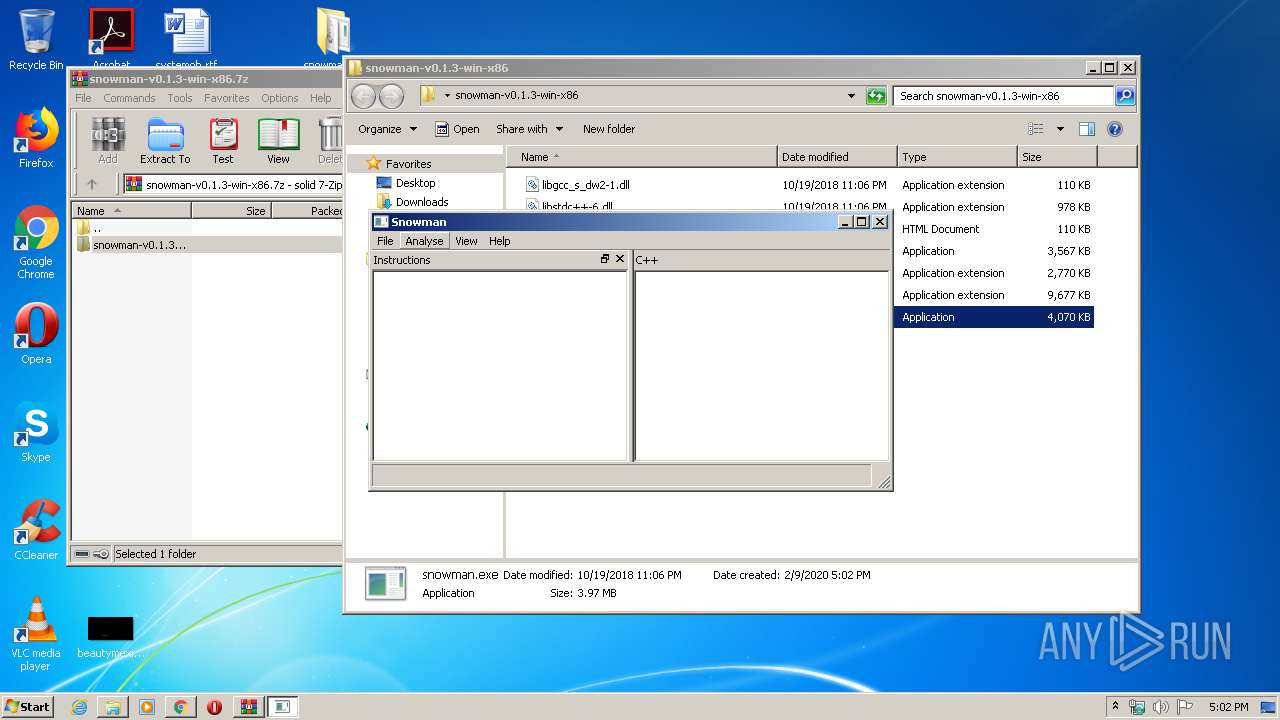Image resolution: width=1280 pixels, height=720 pixels.
Task: Click the Delete icon in WinRAR toolbar
Action: [x=330, y=141]
